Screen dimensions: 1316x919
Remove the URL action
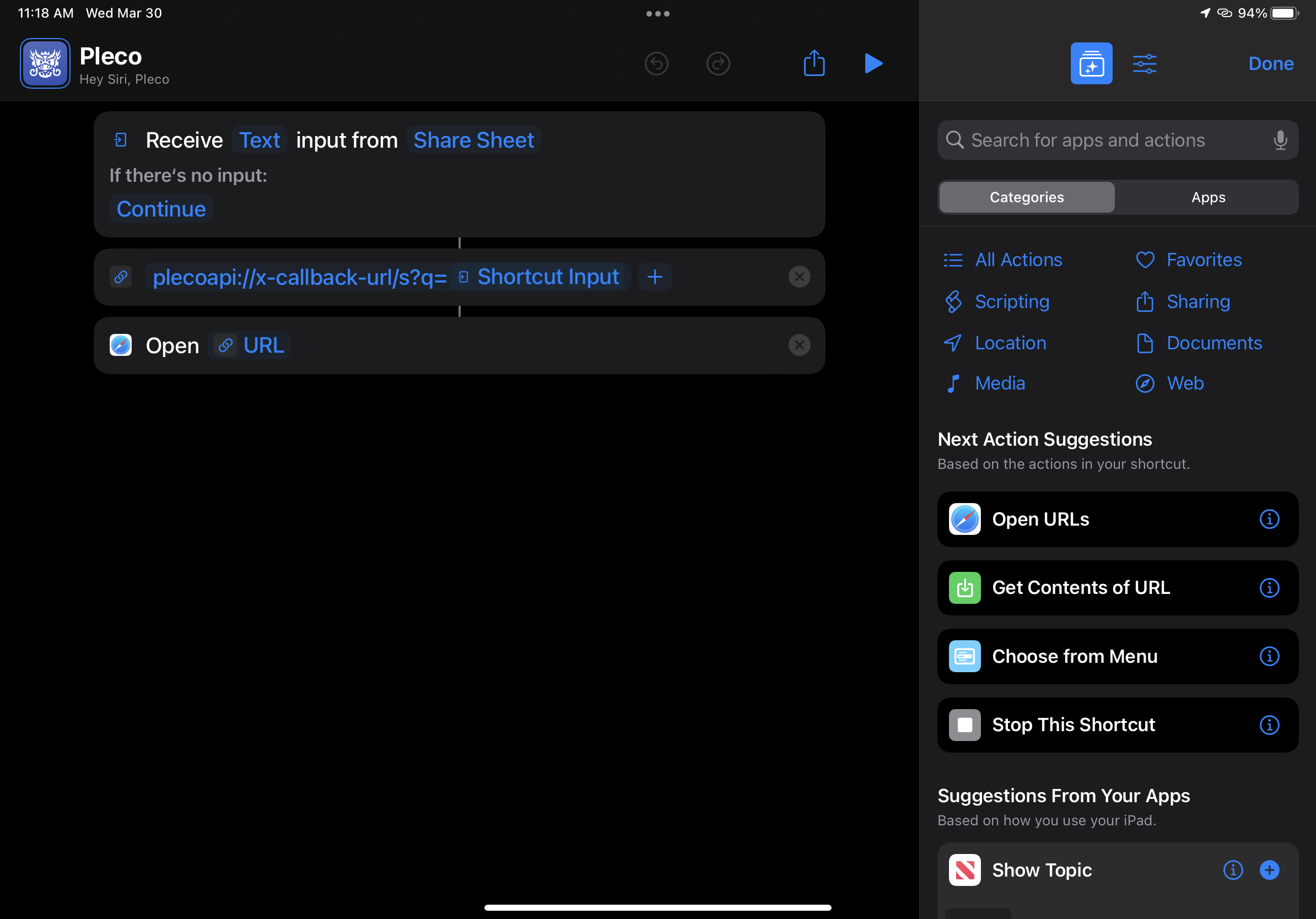pyautogui.click(x=799, y=277)
